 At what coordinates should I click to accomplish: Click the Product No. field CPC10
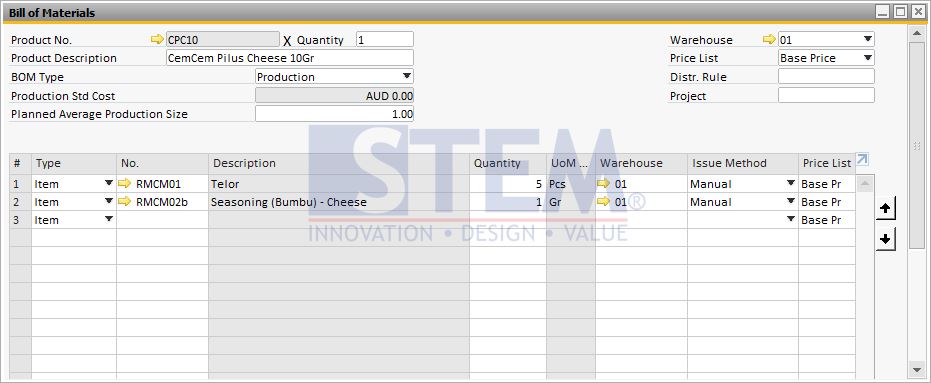coord(223,40)
